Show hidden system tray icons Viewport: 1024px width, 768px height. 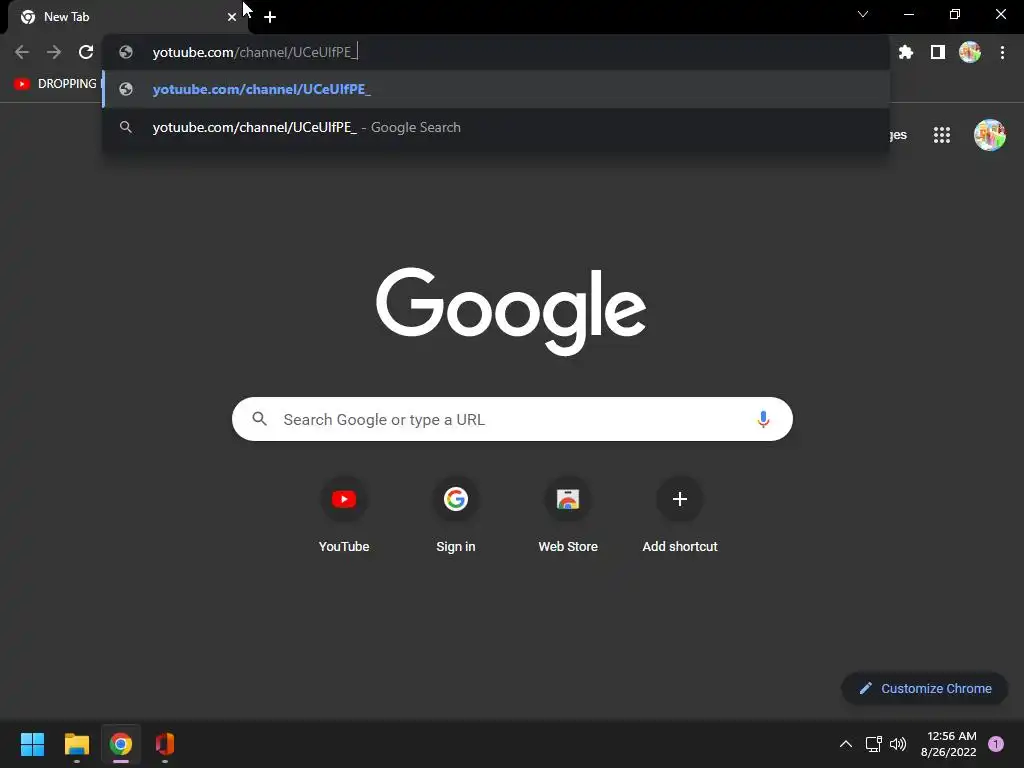846,744
